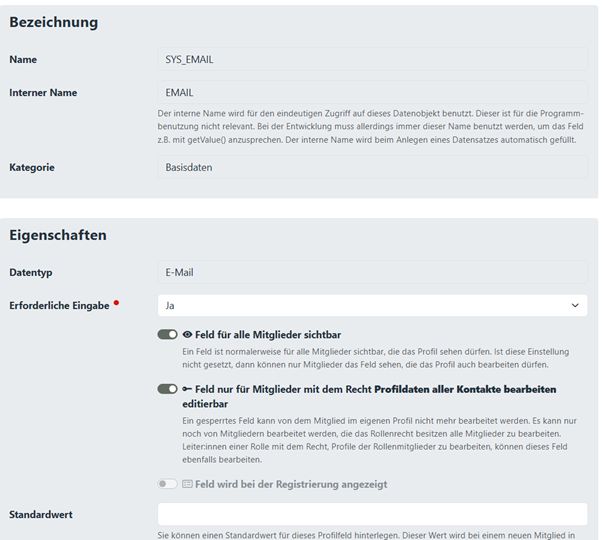605x540 pixels.
Task: Toggle 'Feld für alle Mitglieder sichtbar' switch
Action: coord(167,335)
